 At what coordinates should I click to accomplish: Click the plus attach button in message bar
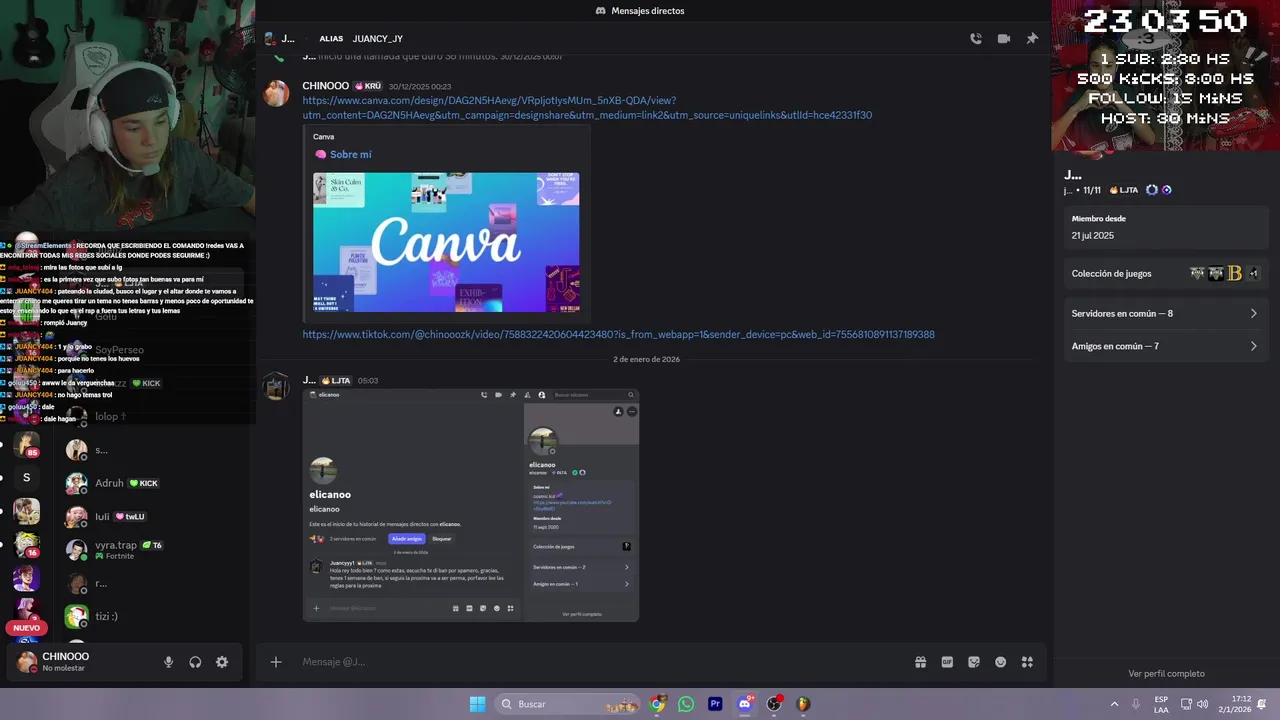(x=276, y=662)
